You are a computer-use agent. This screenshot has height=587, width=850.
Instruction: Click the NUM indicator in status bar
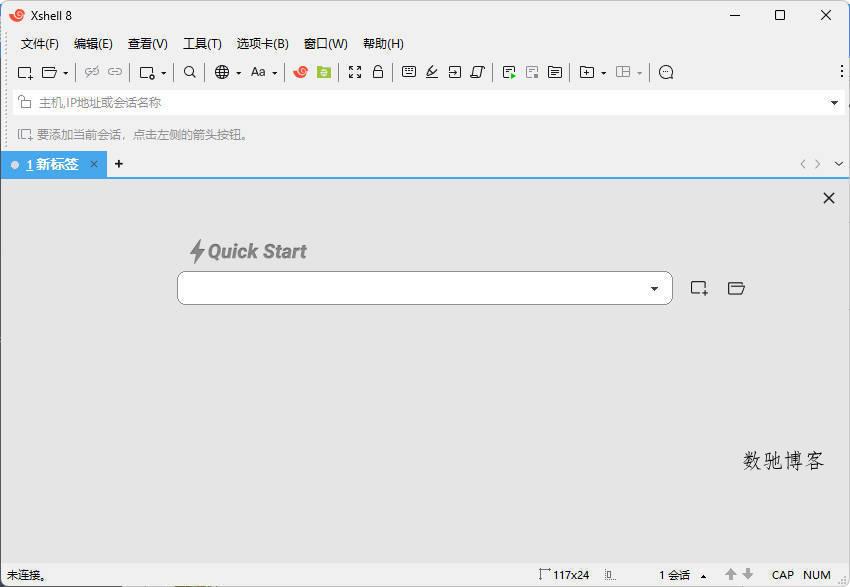(x=816, y=575)
